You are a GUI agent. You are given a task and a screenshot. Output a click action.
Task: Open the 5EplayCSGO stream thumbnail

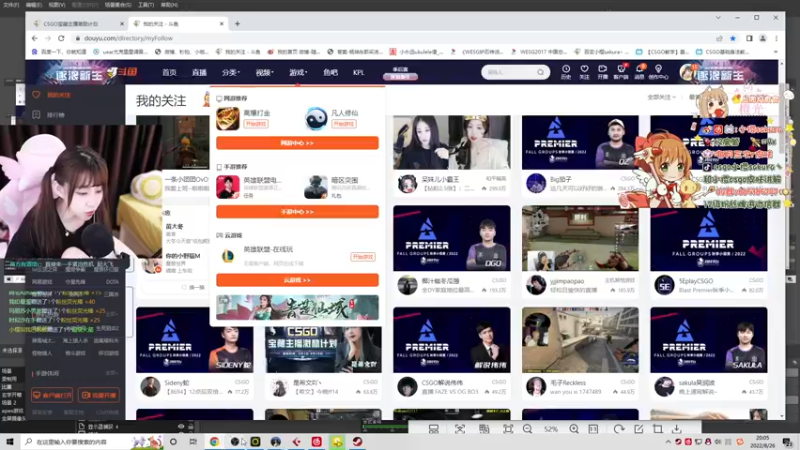coord(709,238)
